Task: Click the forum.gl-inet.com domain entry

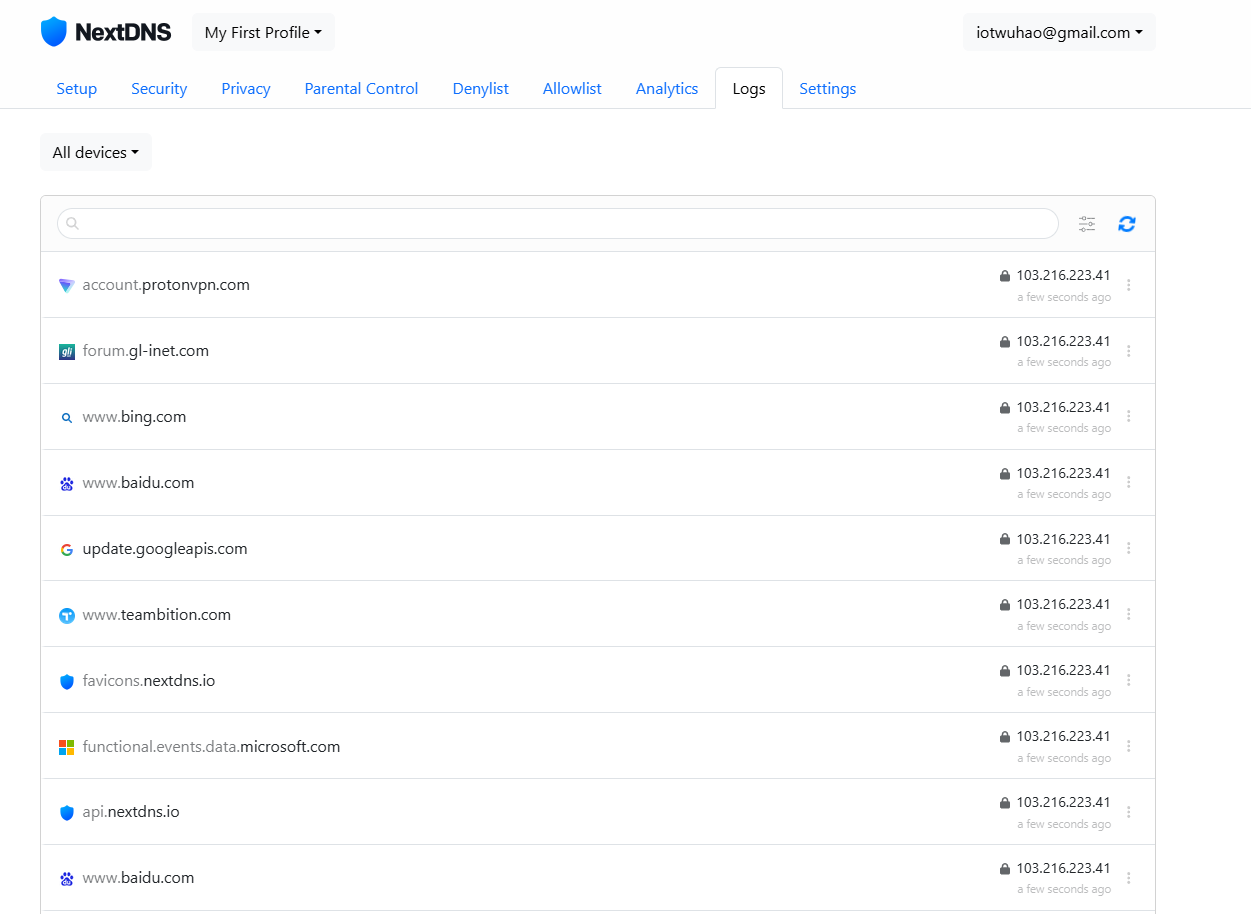Action: tap(146, 351)
